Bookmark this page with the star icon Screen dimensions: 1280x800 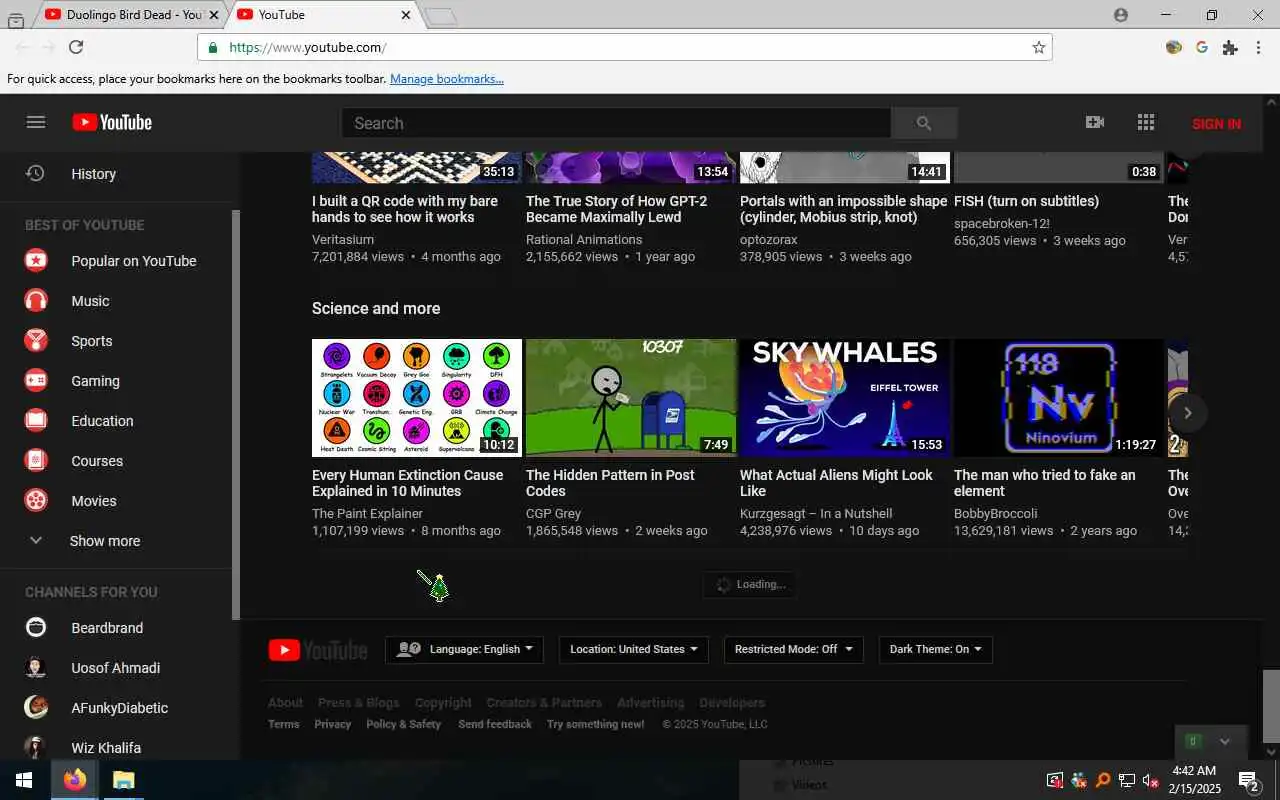(1039, 47)
